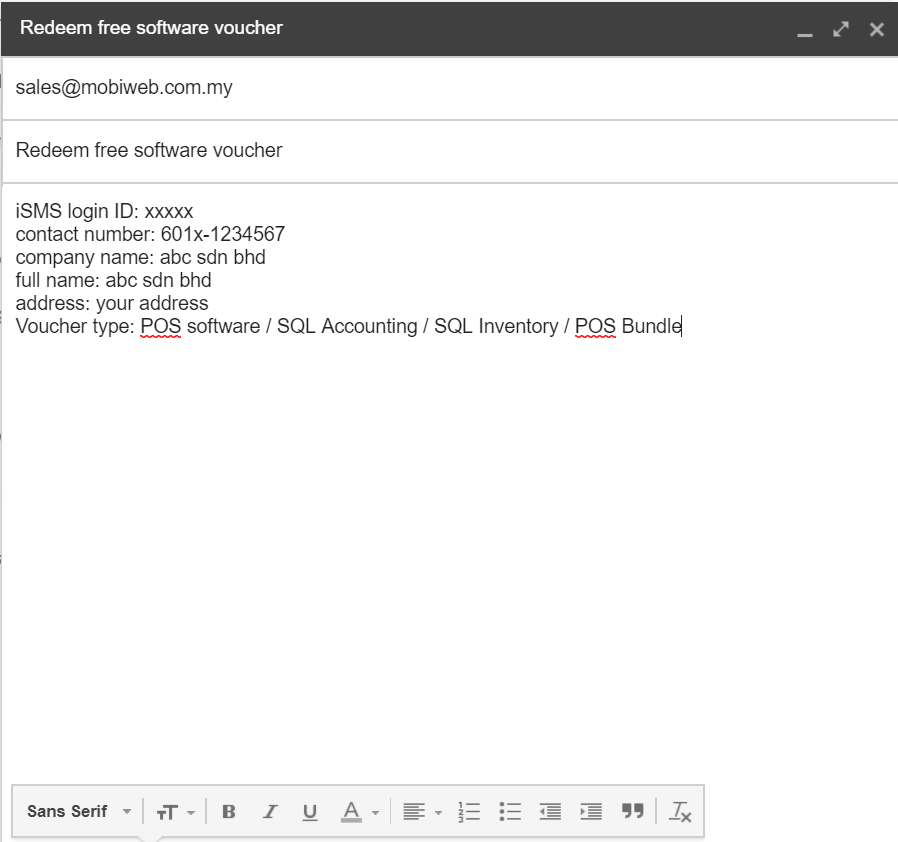Insert a bulleted list
898x842 pixels.
coord(510,812)
